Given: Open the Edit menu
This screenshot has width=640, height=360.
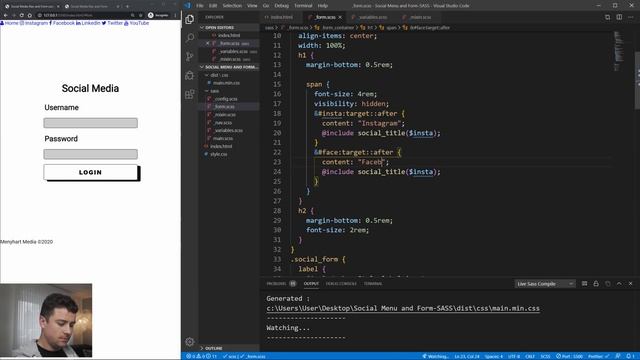Looking at the screenshot, I should coord(213,6).
